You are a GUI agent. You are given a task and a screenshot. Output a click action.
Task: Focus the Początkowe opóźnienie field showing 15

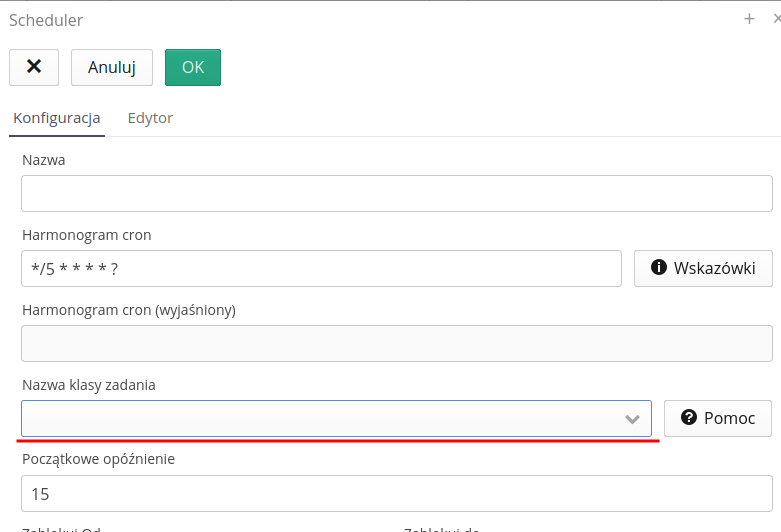pyautogui.click(x=396, y=494)
